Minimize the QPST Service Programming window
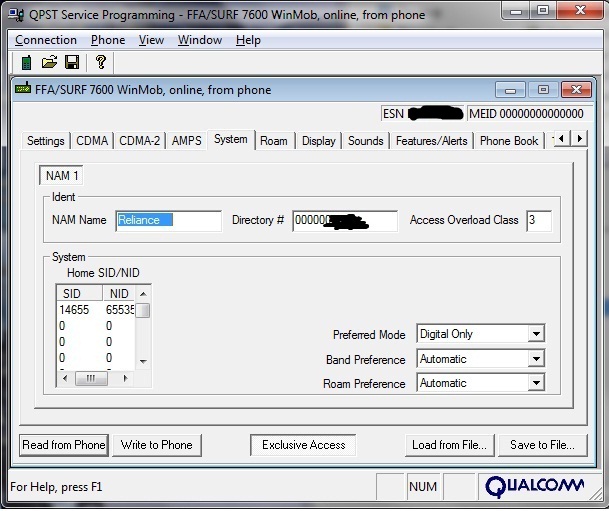The image size is (609, 511). click(516, 10)
